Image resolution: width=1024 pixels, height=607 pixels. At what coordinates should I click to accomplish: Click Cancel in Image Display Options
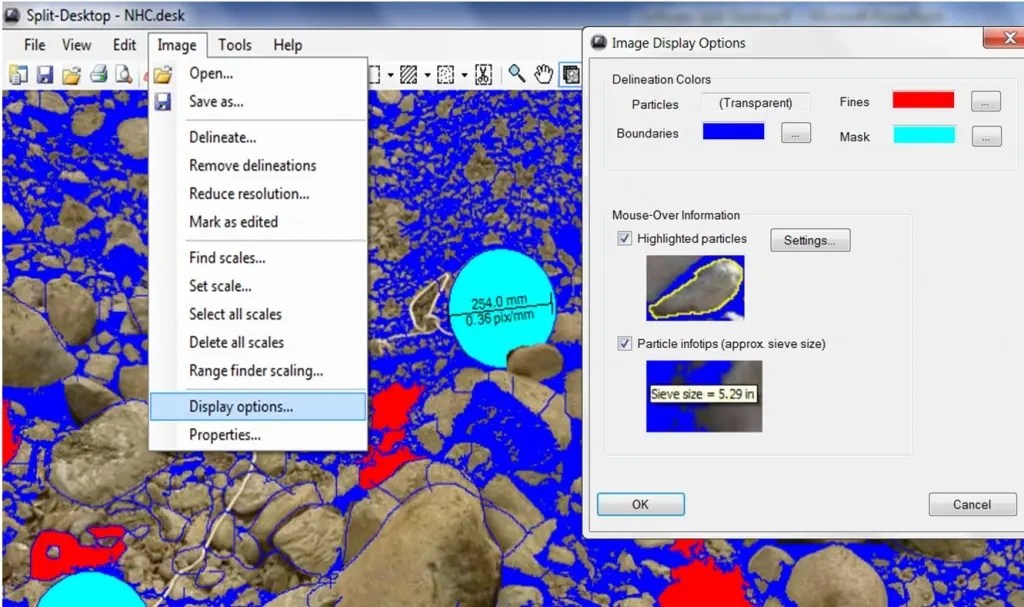click(x=972, y=504)
